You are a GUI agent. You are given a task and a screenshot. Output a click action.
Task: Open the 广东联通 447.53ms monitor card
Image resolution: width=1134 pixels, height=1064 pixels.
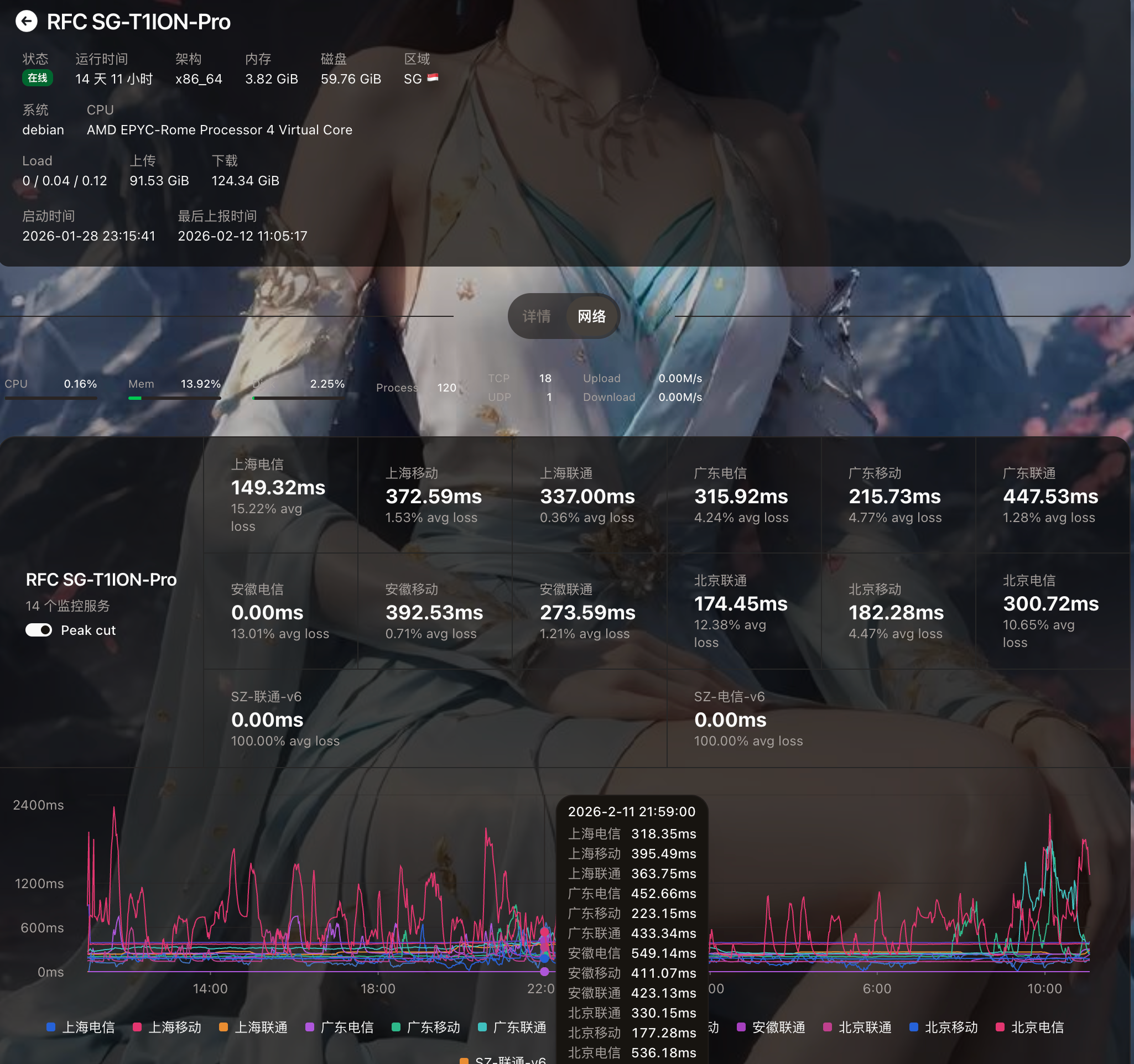coord(1052,495)
